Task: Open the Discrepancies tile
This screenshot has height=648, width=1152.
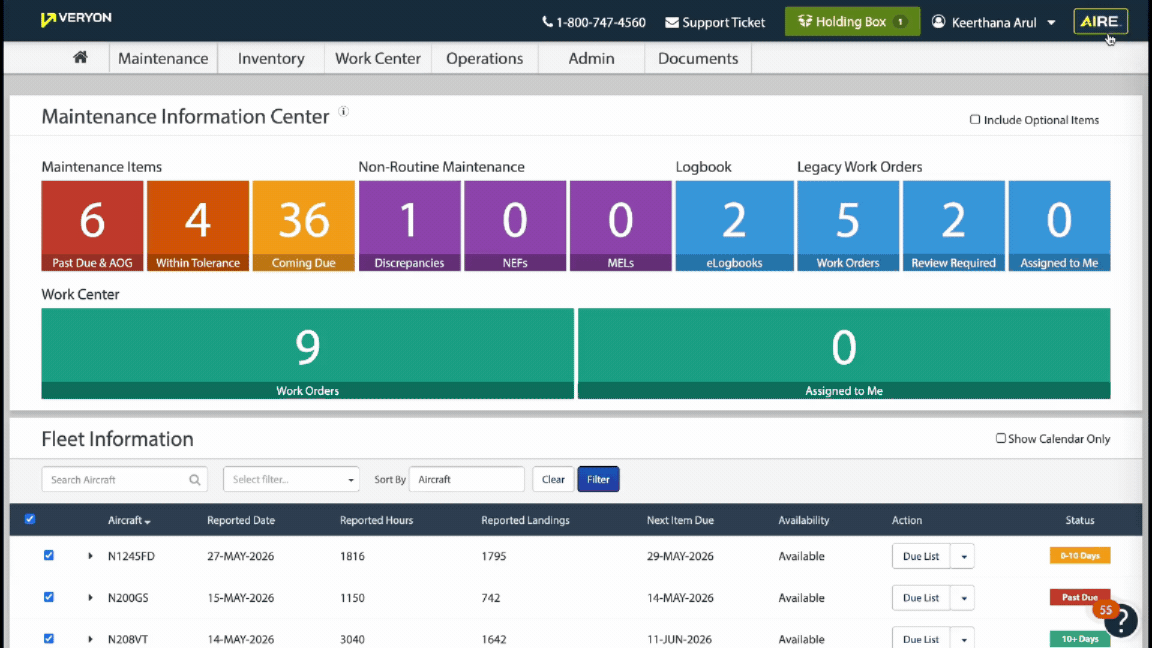Action: [x=409, y=226]
